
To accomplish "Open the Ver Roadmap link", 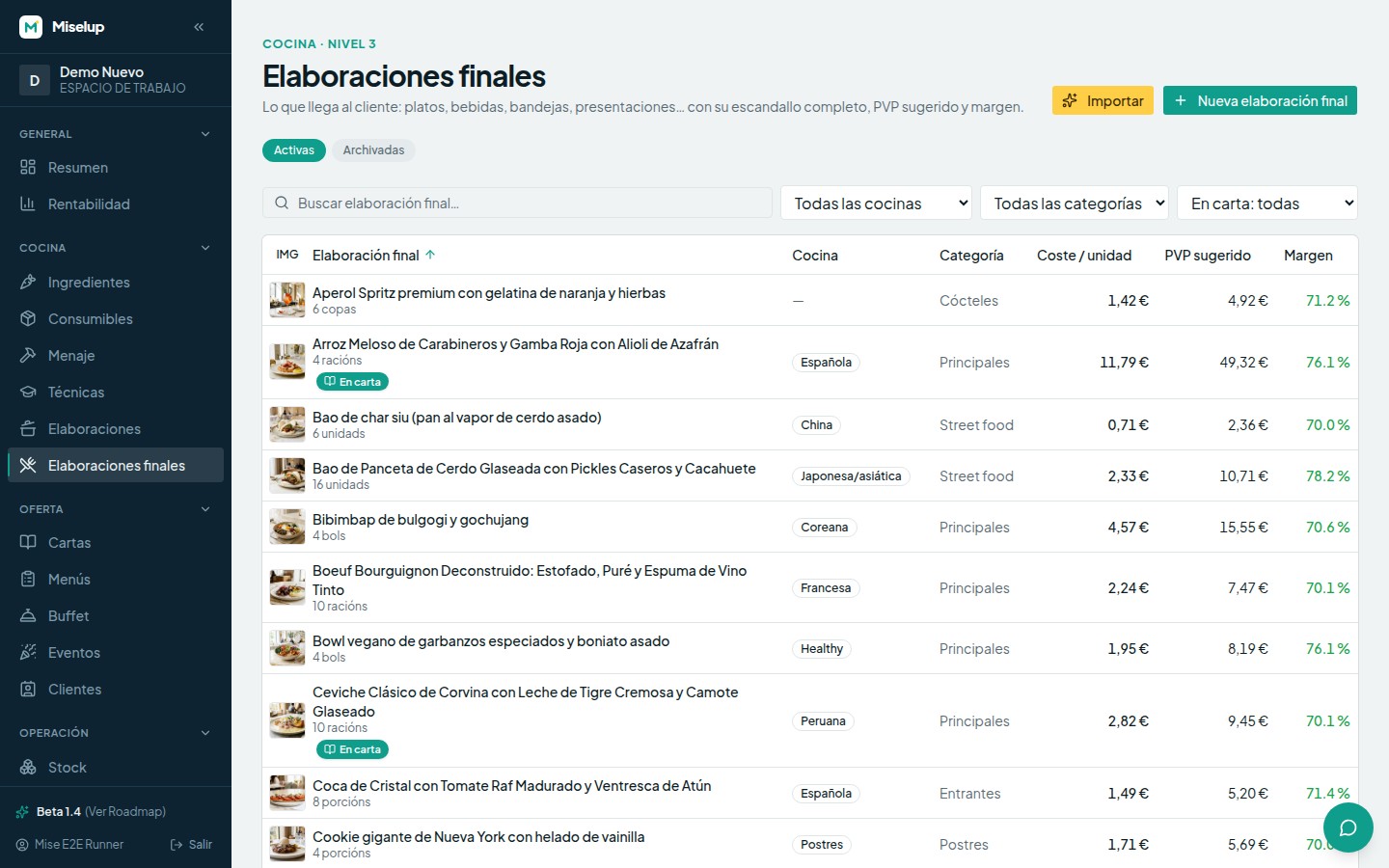I will point(125,811).
